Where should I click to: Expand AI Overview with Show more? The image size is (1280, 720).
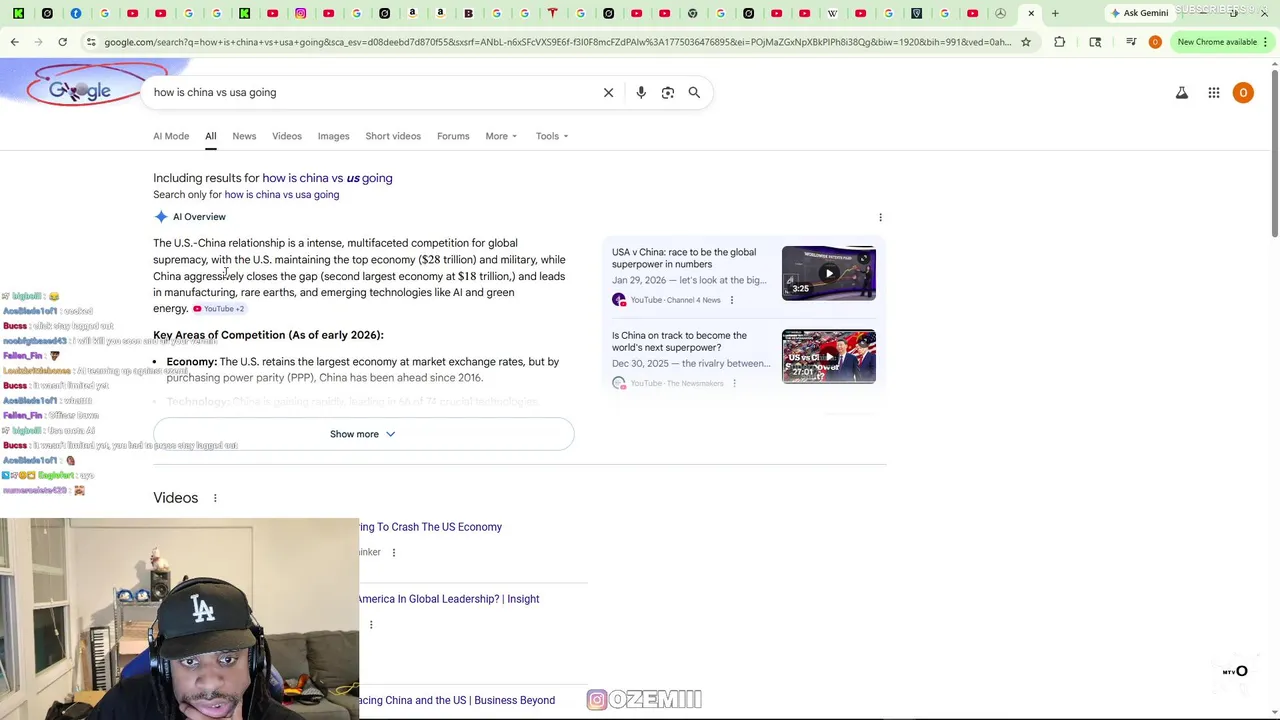coord(363,434)
